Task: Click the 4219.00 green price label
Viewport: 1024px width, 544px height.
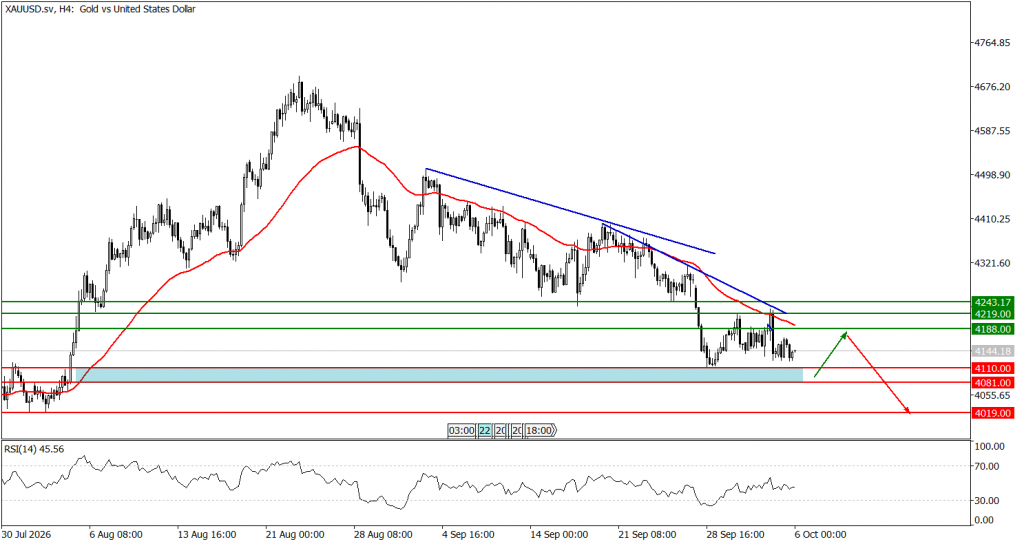Action: pos(993,314)
